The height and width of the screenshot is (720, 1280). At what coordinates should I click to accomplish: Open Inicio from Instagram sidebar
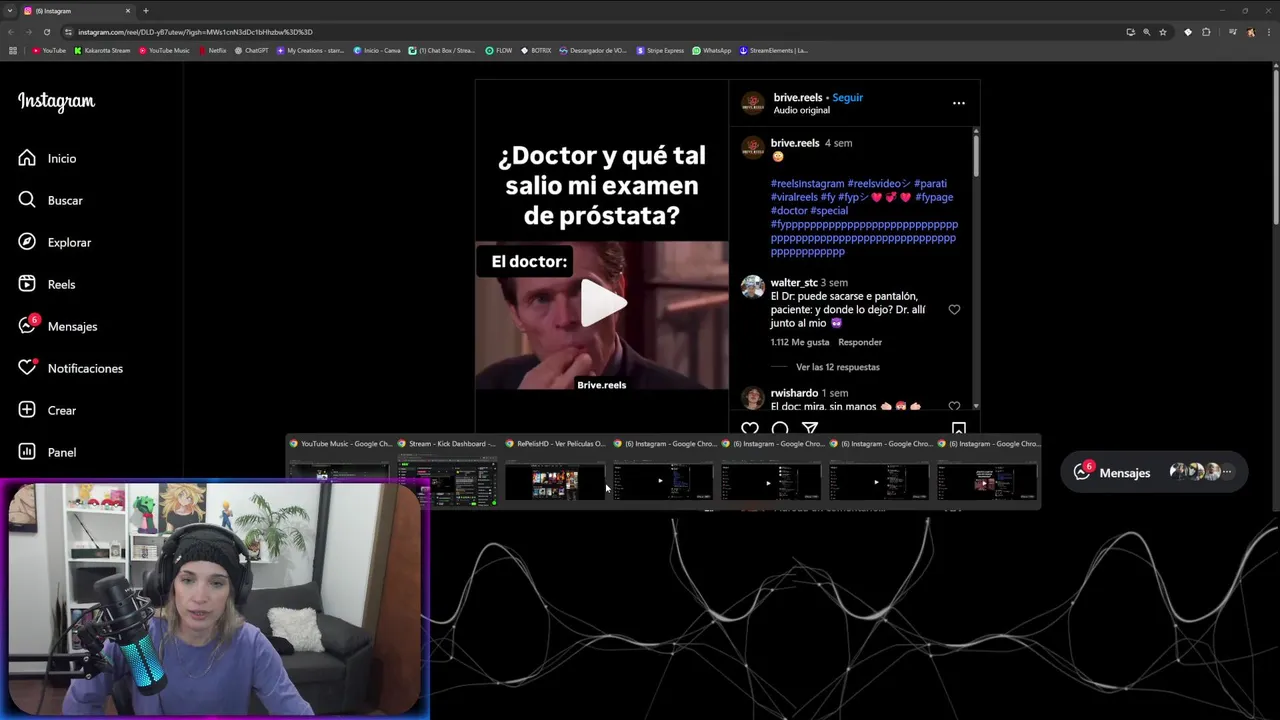click(47, 158)
